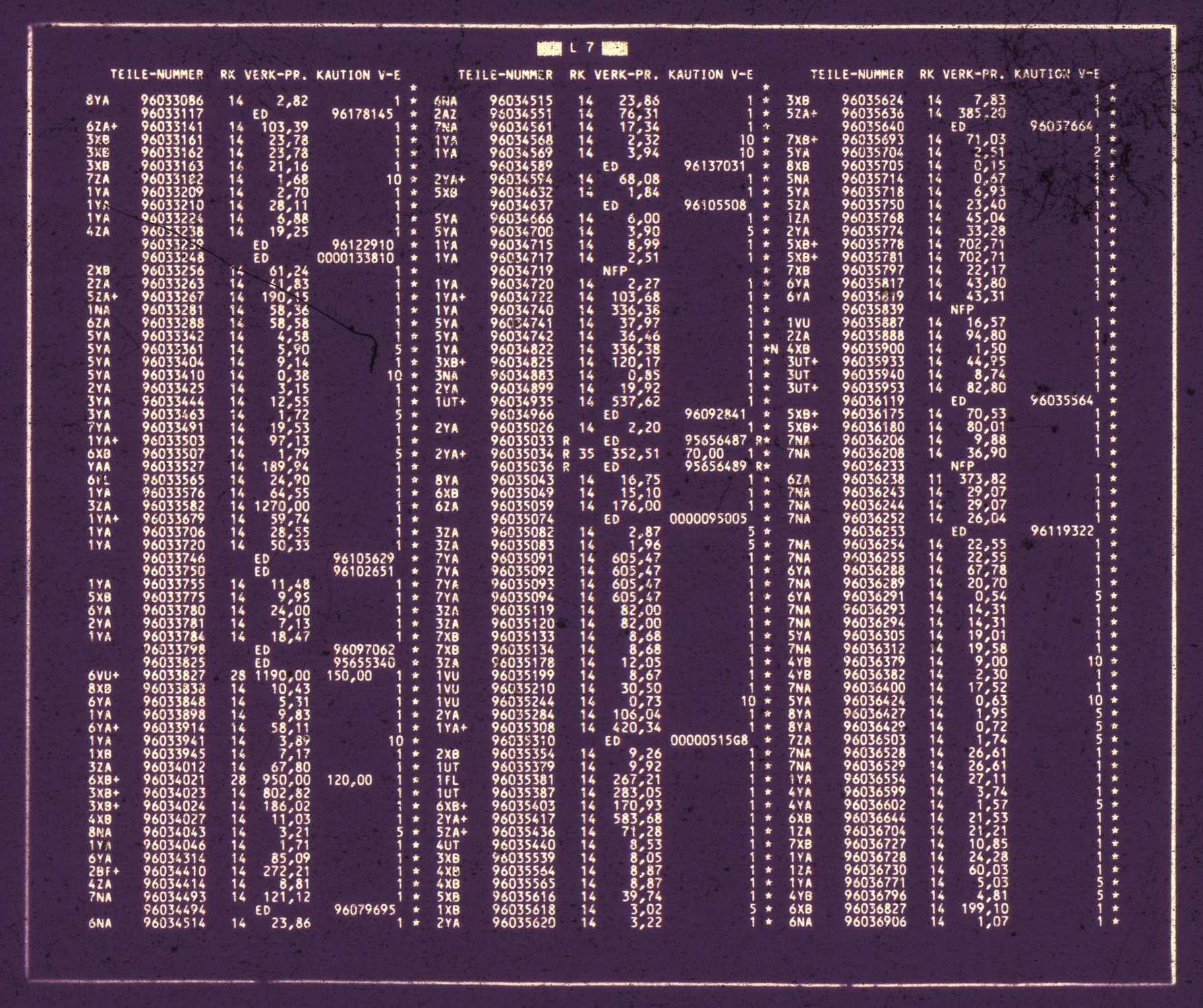The width and height of the screenshot is (1203, 1008).
Task: Select part number 96036906
Action: click(x=875, y=923)
